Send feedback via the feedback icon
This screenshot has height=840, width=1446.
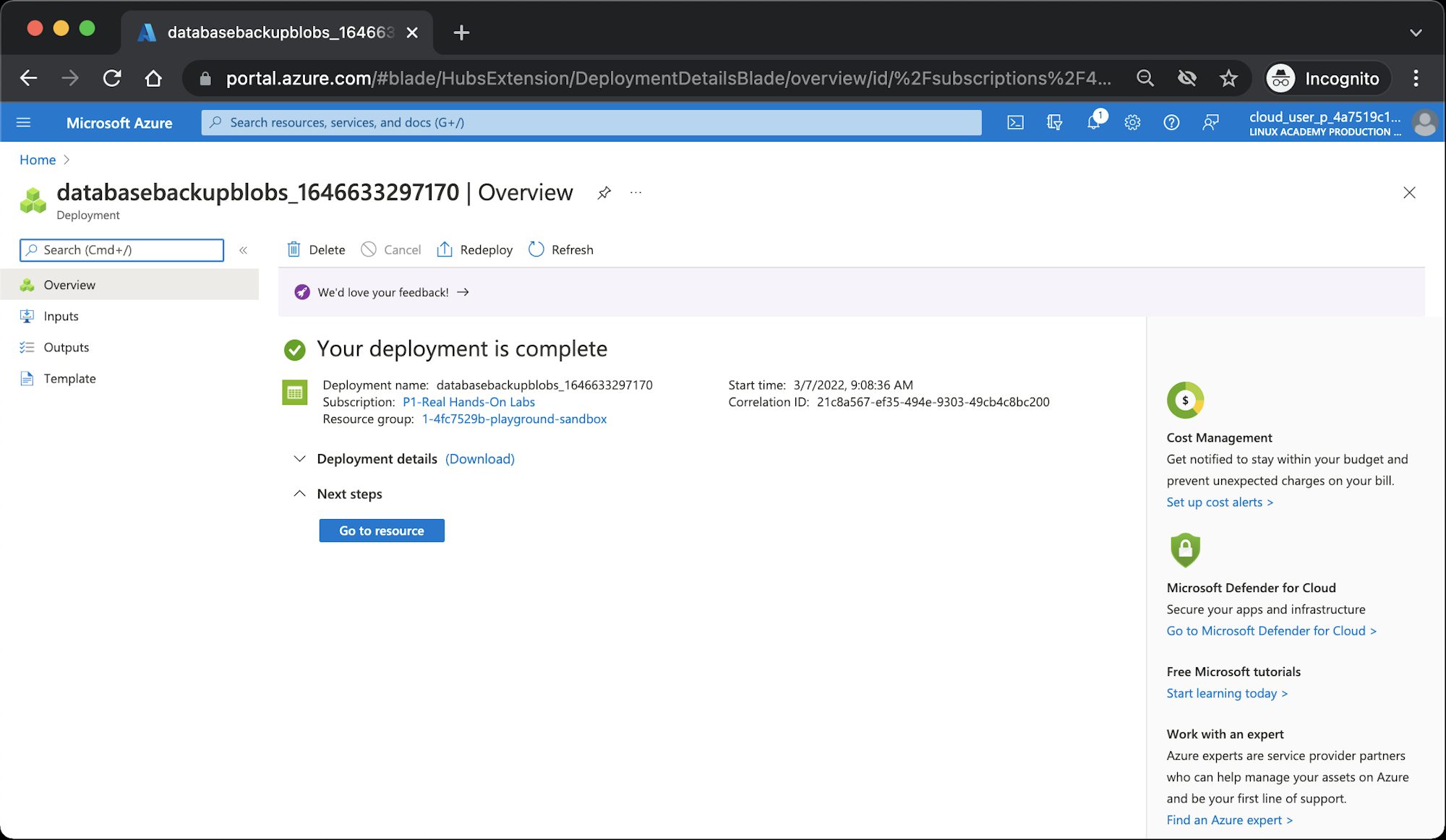pos(1210,122)
